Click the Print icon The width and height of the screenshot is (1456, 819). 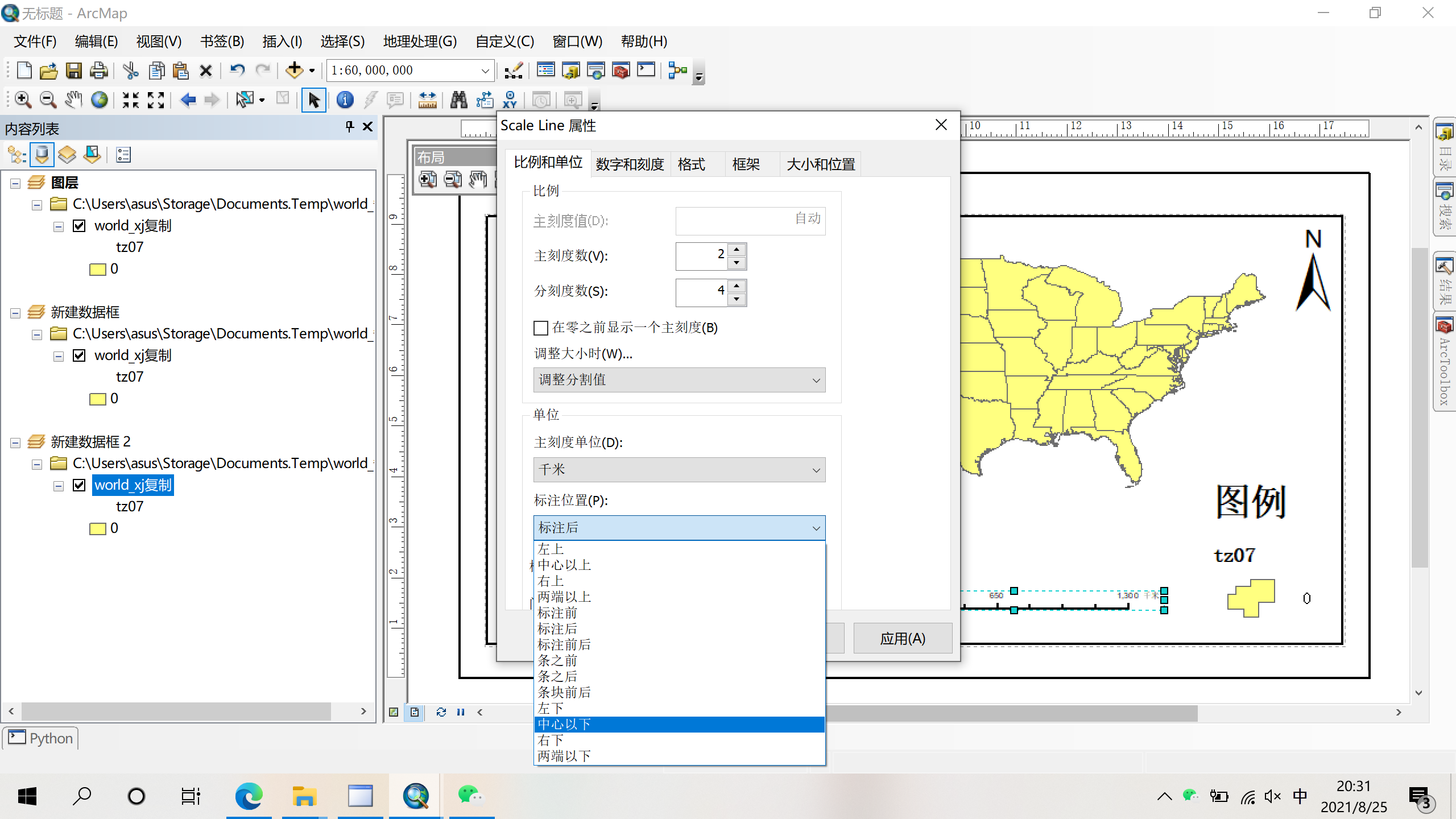pos(99,71)
